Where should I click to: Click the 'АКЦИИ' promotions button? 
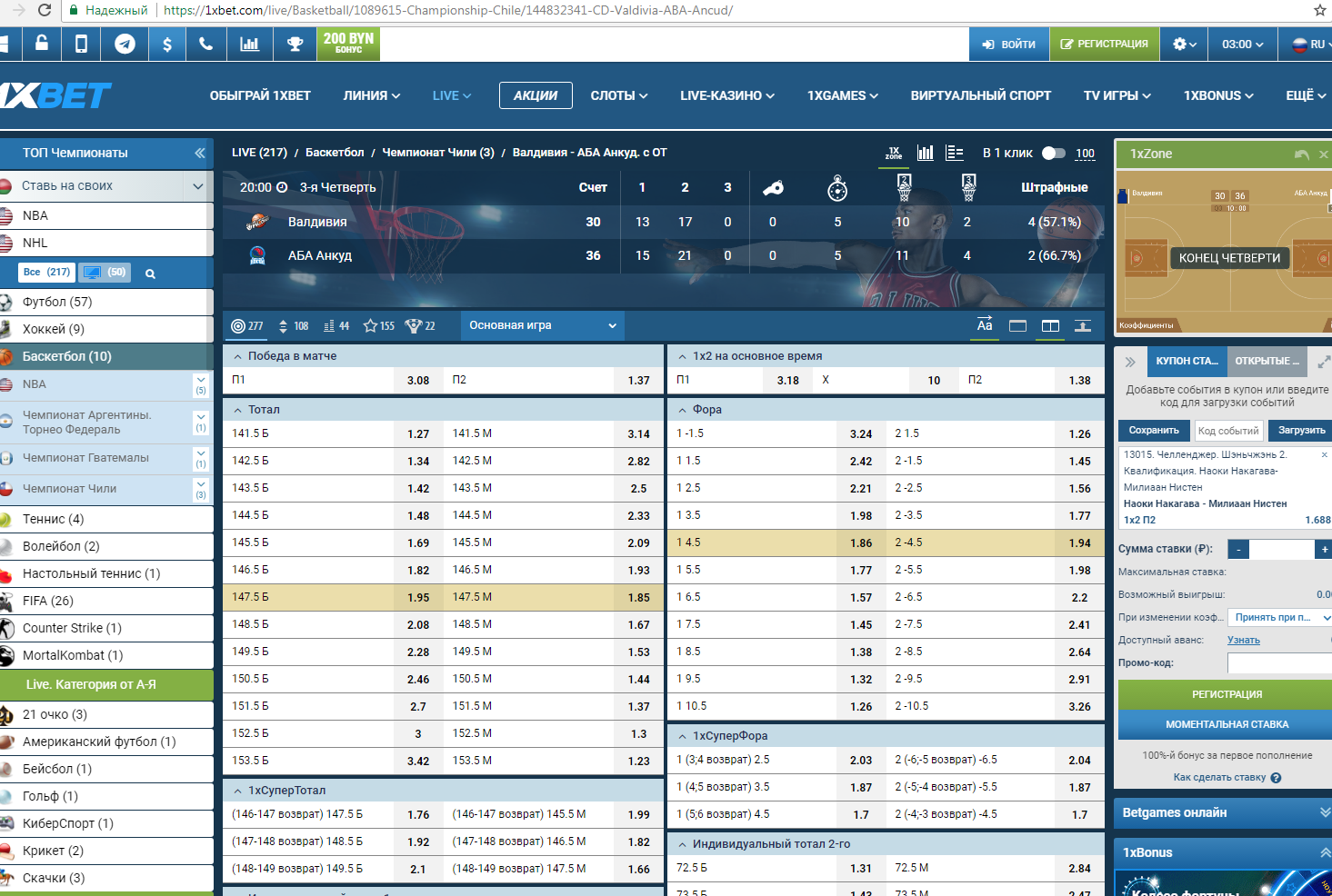pos(536,95)
